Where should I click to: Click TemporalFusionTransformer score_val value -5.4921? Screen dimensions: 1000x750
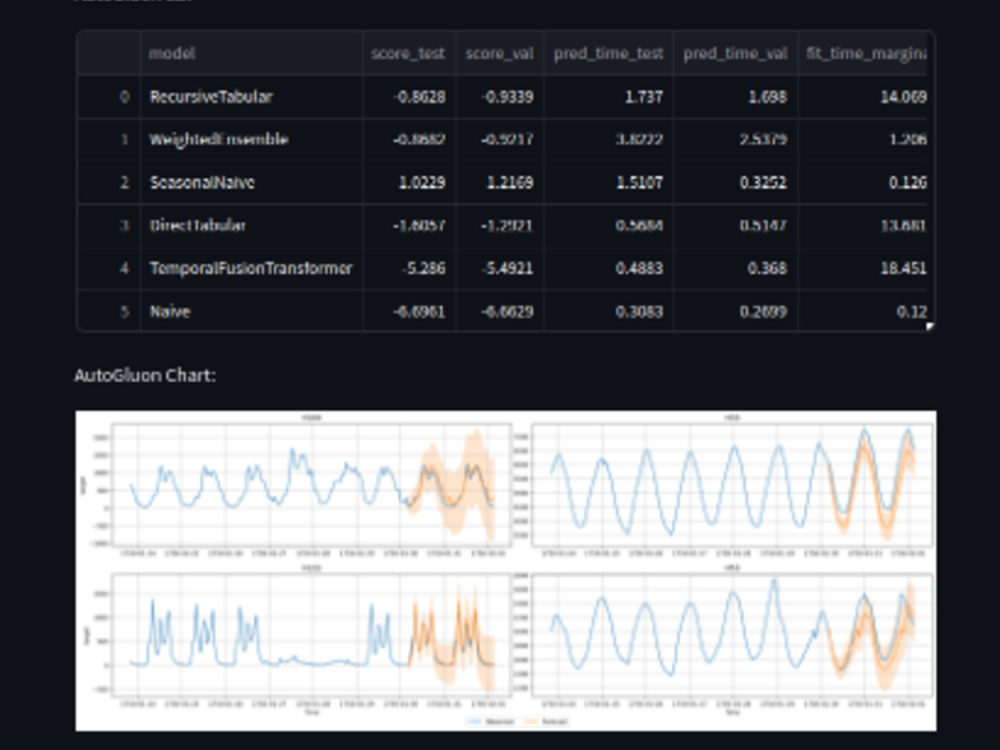[x=499, y=268]
